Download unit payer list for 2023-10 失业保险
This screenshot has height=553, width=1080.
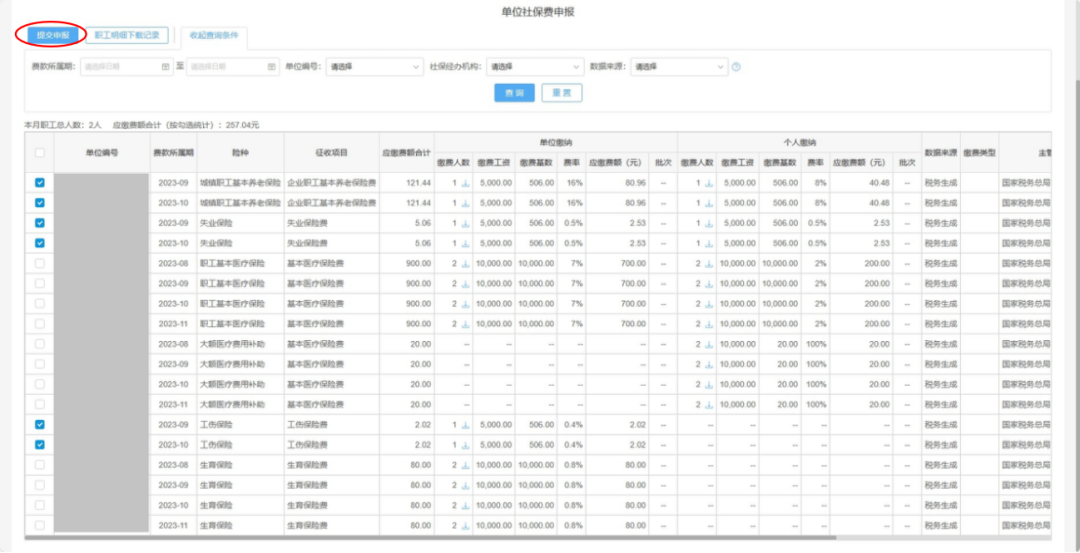point(465,243)
